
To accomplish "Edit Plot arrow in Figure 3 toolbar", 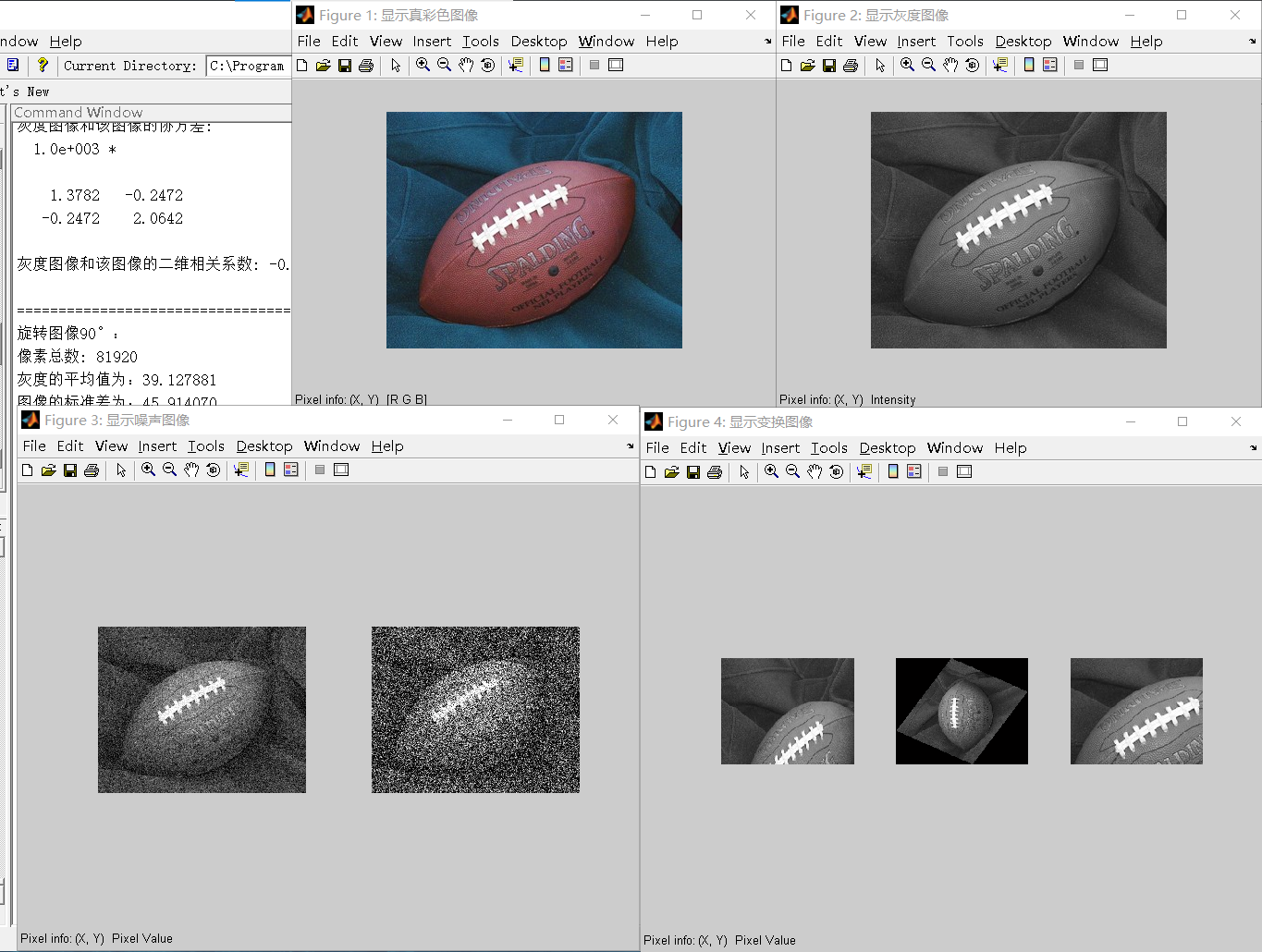I will click(x=121, y=470).
